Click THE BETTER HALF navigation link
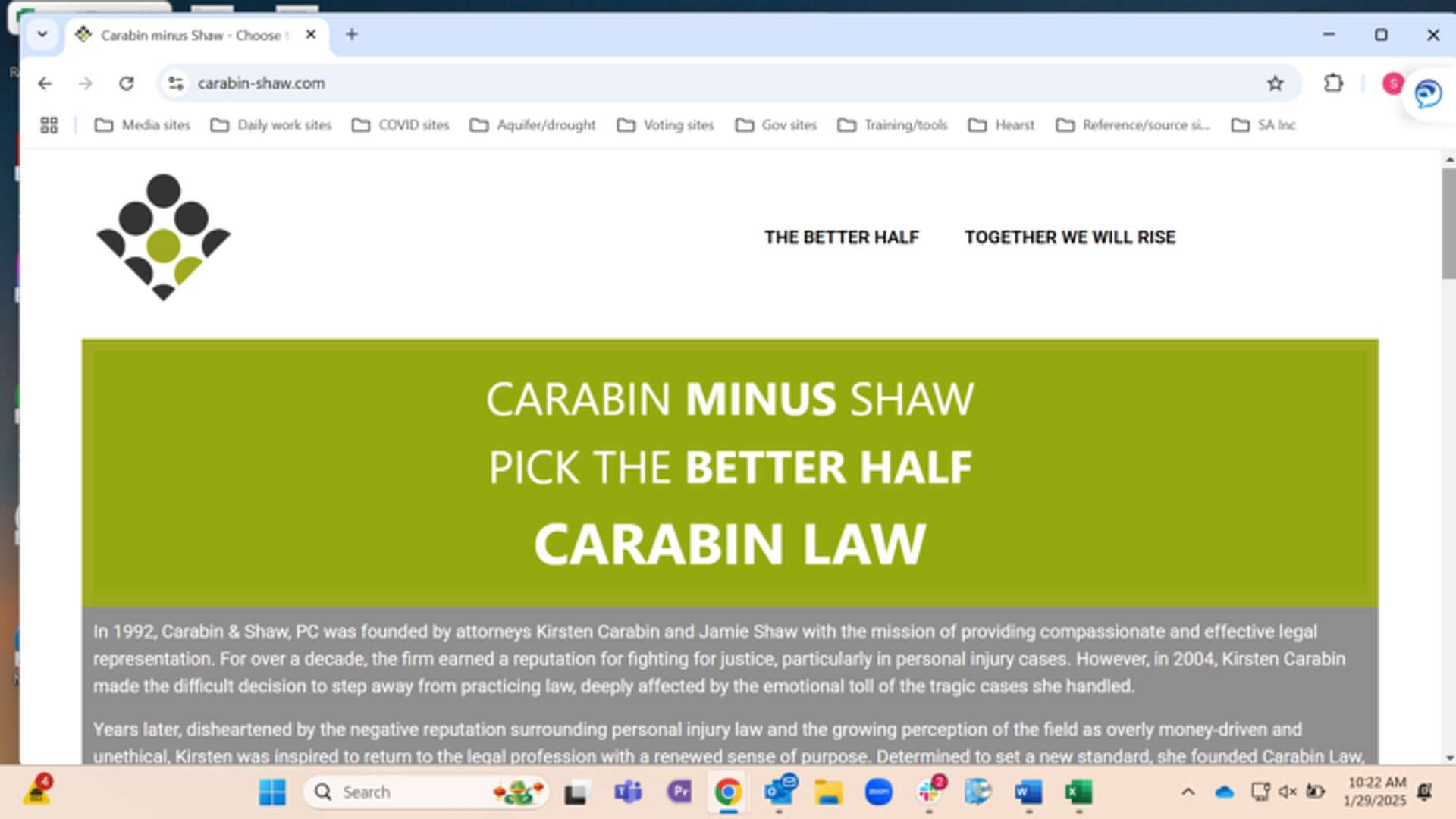The image size is (1456, 819). click(x=843, y=237)
